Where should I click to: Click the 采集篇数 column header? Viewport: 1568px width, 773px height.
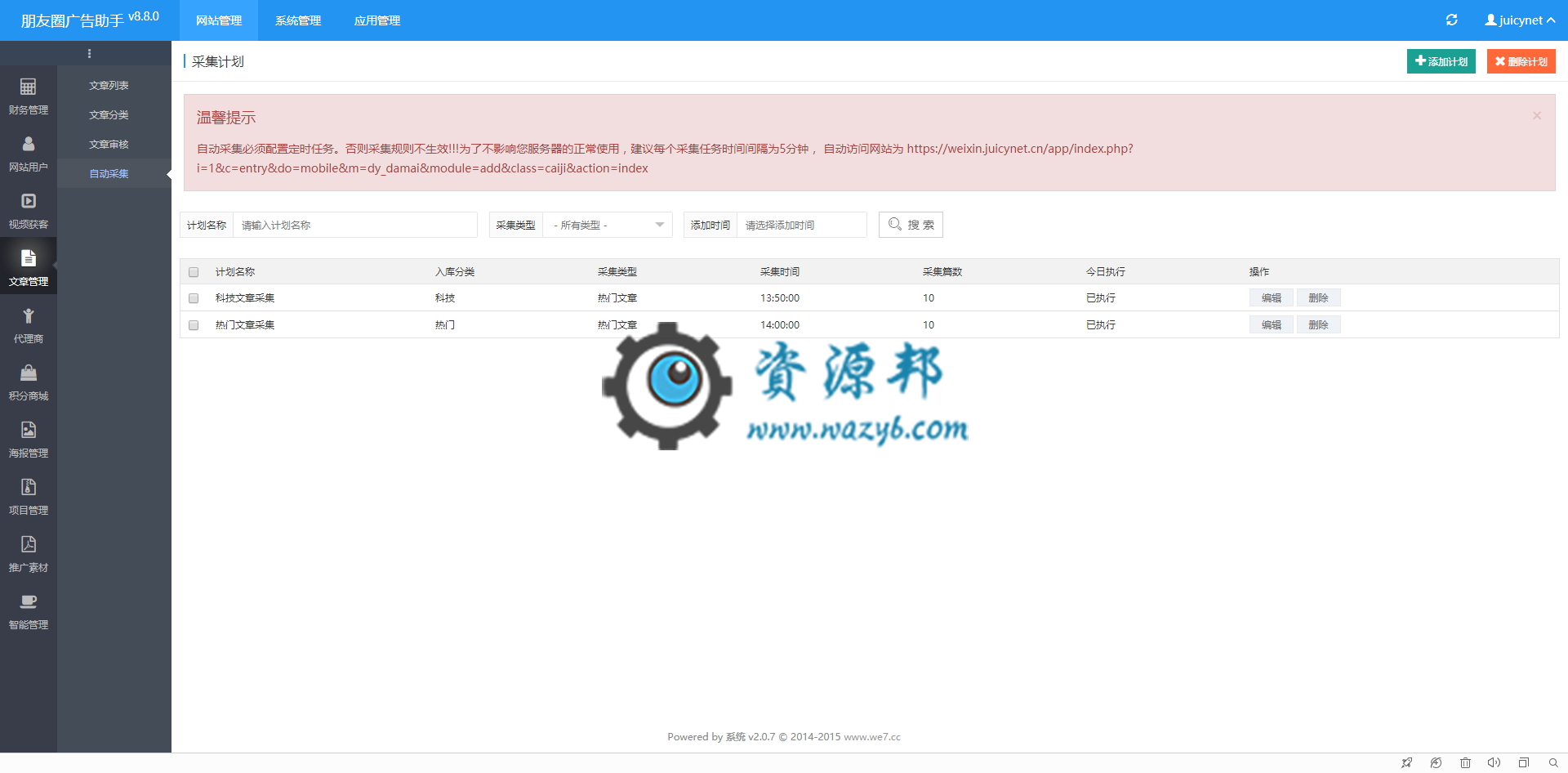pos(942,272)
